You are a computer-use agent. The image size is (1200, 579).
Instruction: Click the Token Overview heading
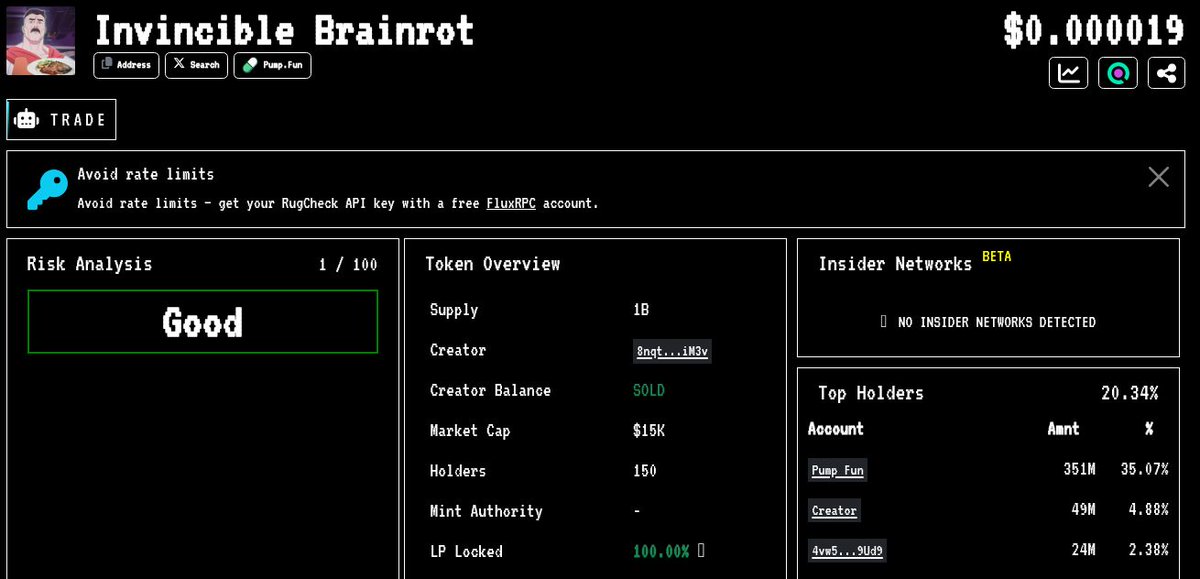pos(493,264)
